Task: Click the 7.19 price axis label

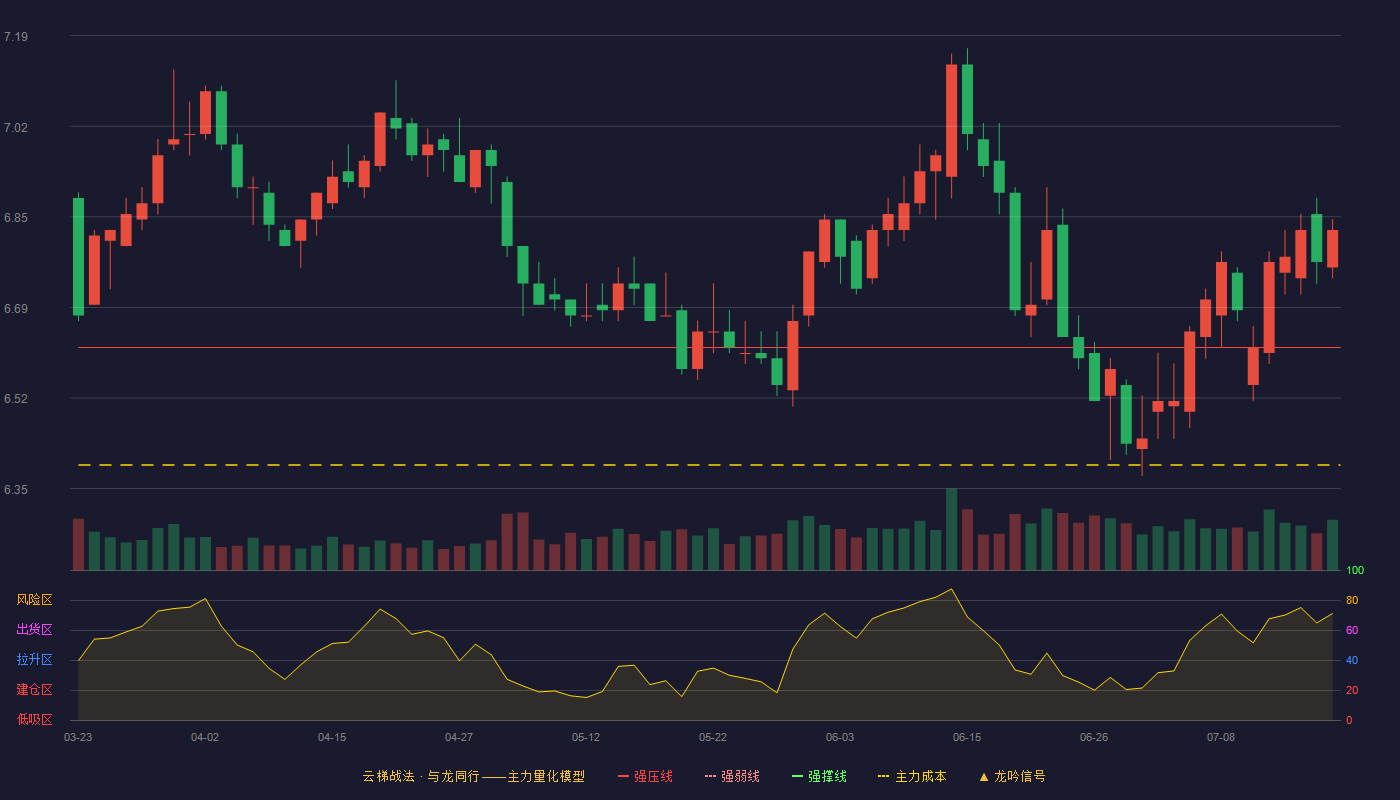Action: (x=16, y=37)
